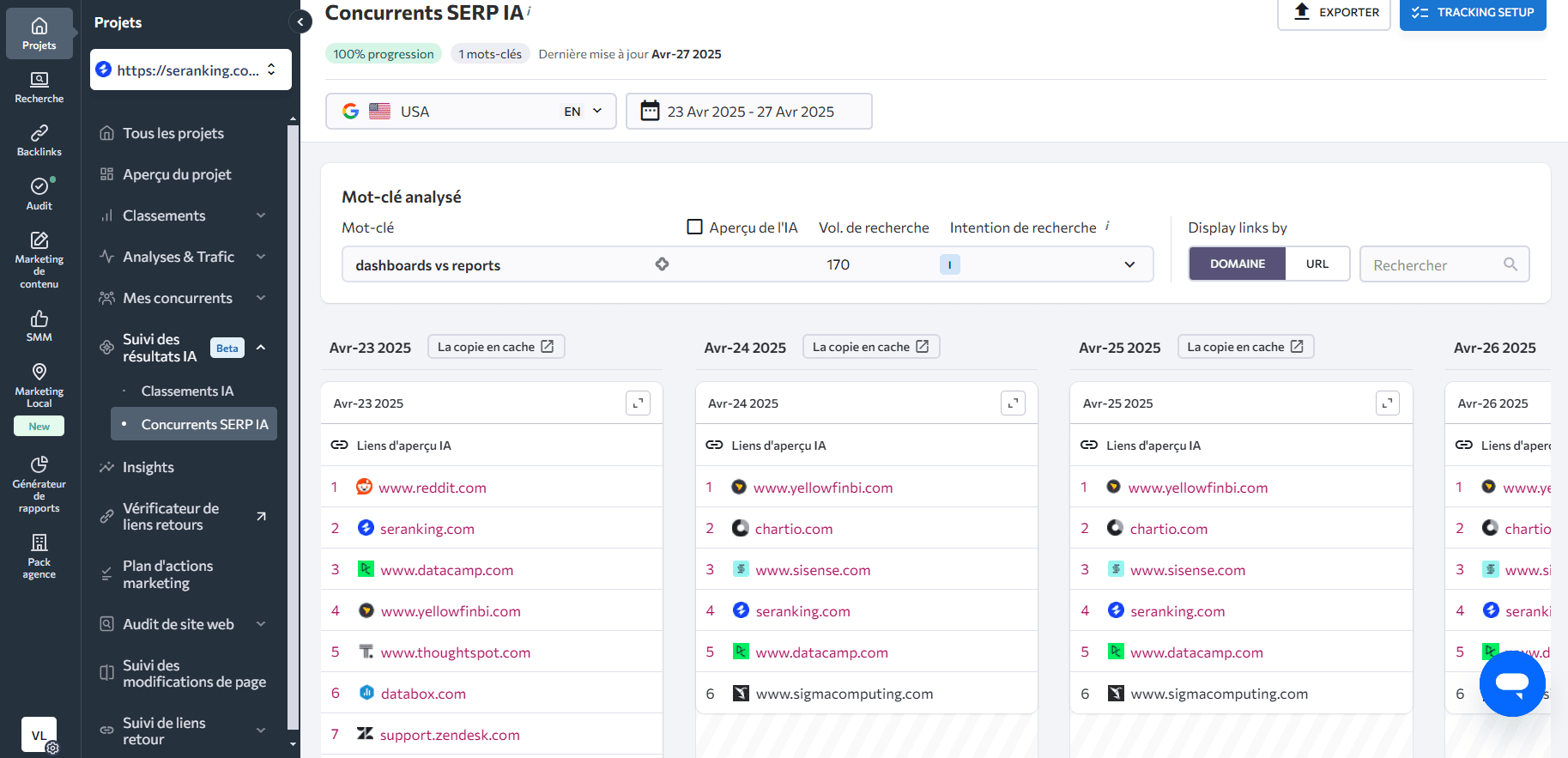
Task: Open Générateur de rapports
Action: (x=39, y=484)
